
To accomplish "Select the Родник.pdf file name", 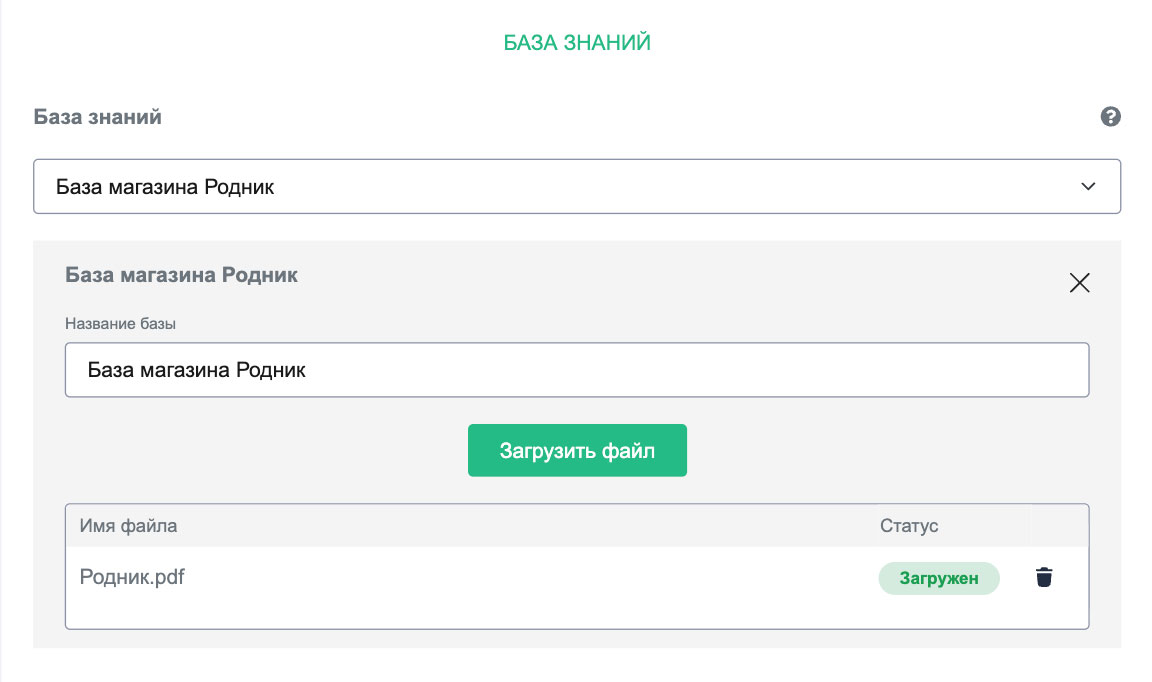I will pos(132,577).
